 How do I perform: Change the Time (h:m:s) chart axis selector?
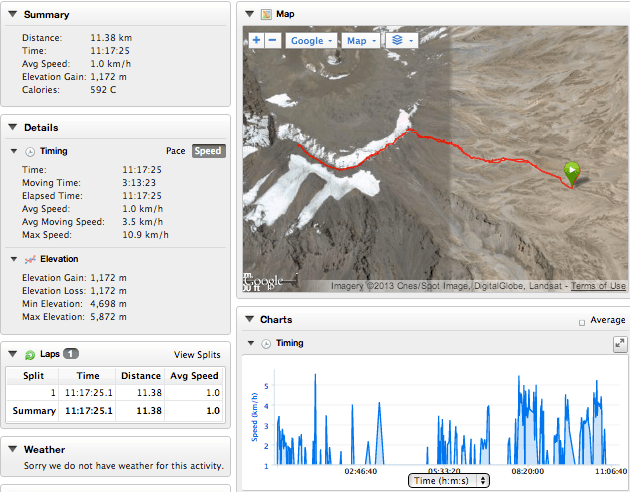[450, 480]
